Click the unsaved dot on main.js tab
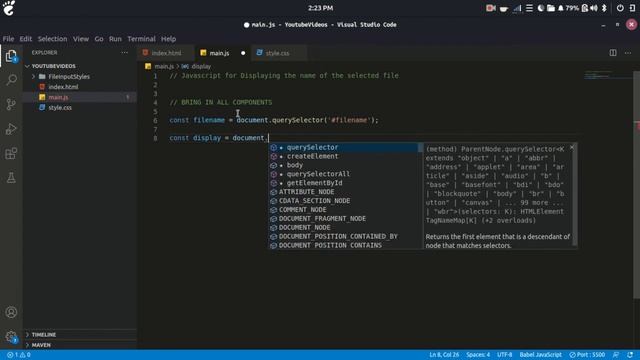 (x=243, y=53)
